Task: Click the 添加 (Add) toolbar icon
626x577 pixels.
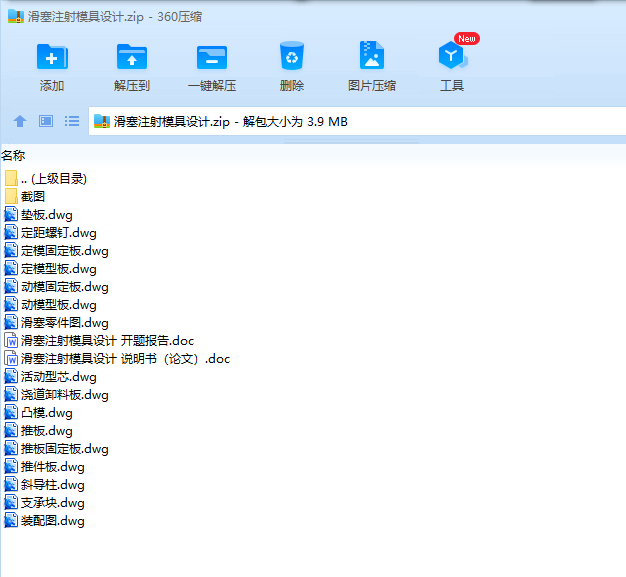Action: (x=52, y=57)
